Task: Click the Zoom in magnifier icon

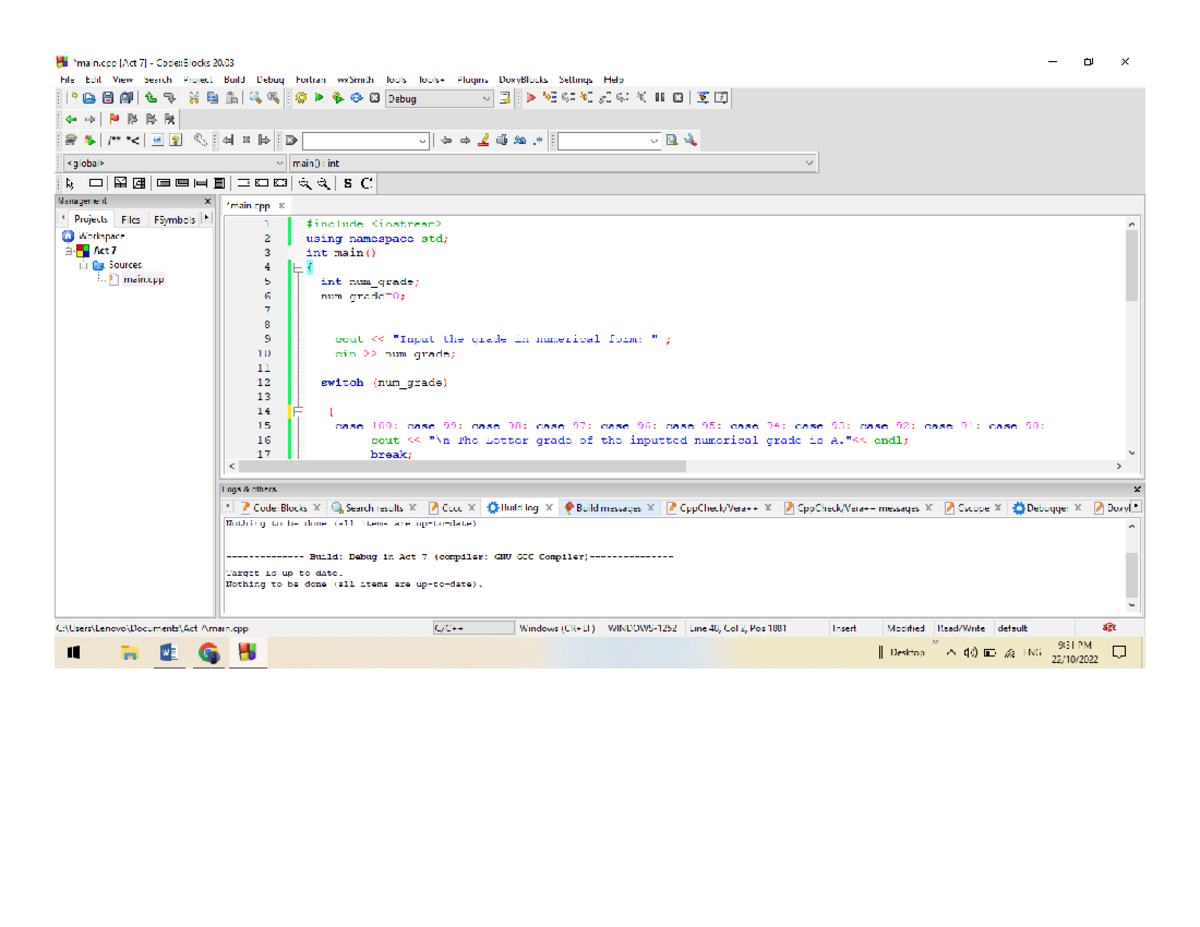Action: point(306,183)
